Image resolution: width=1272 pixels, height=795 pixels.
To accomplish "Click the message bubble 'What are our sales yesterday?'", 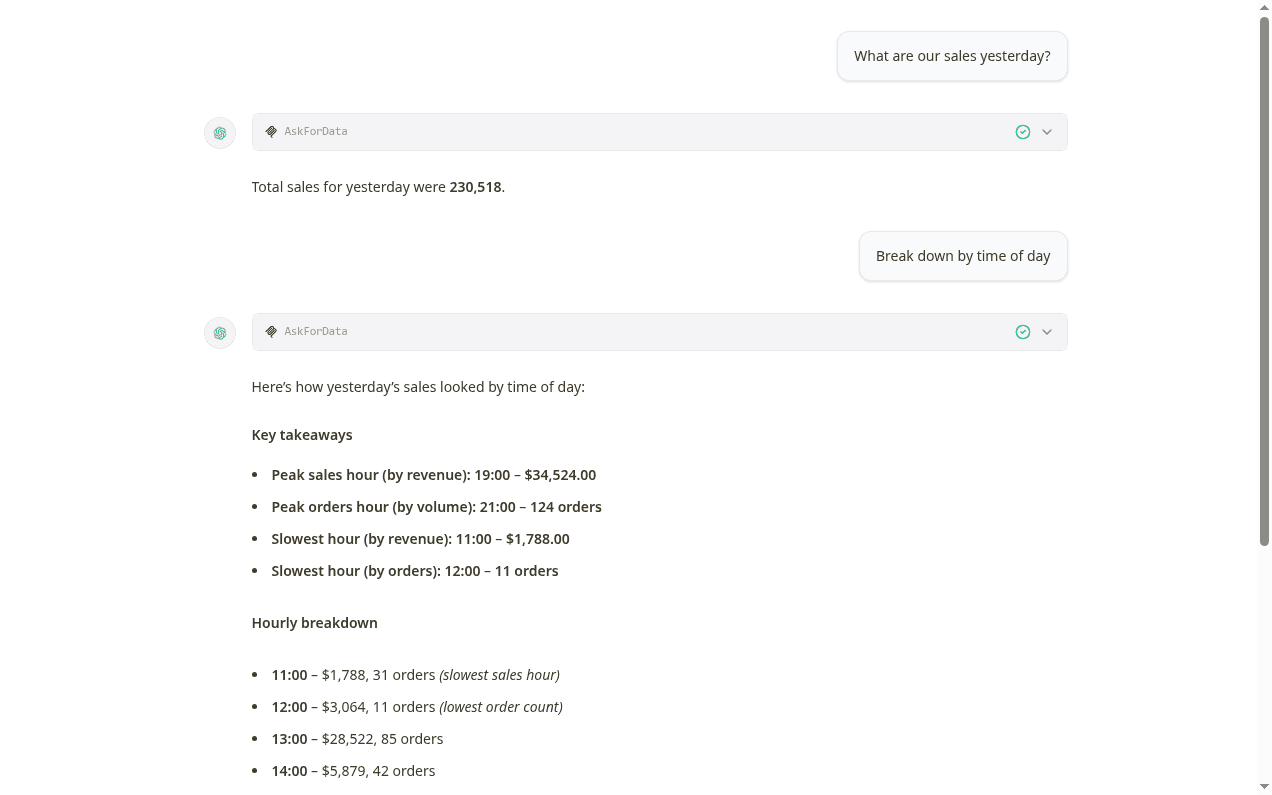I will point(951,55).
